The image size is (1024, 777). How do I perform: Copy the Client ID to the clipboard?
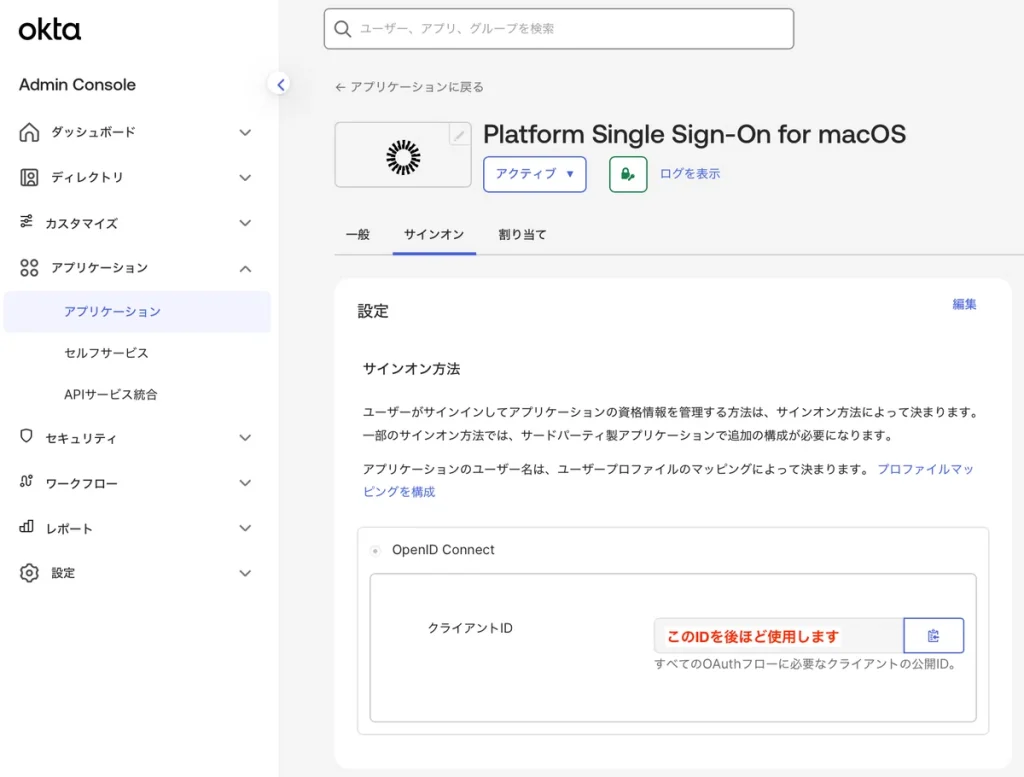(x=933, y=636)
